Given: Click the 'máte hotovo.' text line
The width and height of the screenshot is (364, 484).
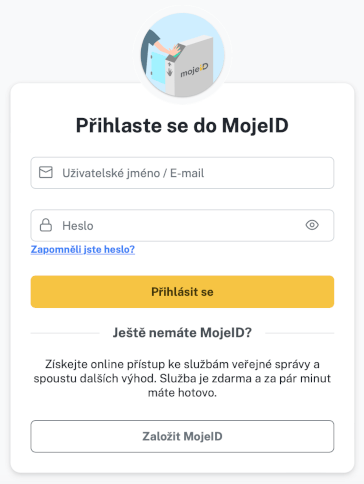Looking at the screenshot, I should [182, 393].
